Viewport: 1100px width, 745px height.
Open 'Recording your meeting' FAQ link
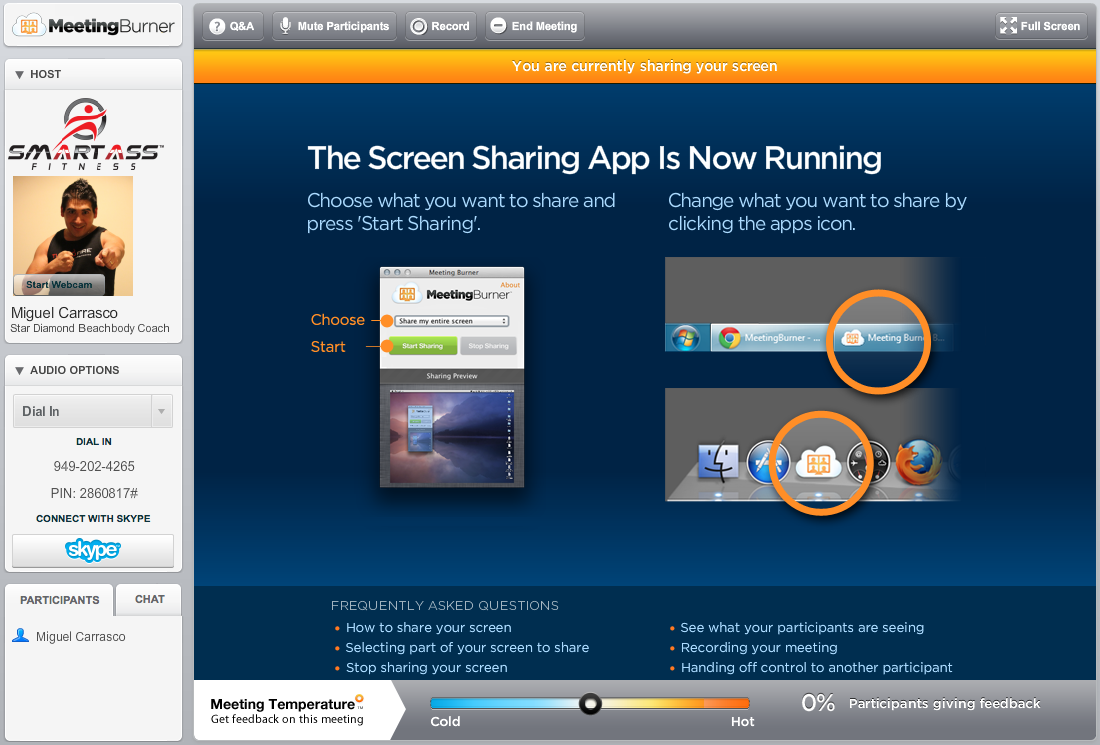point(759,647)
